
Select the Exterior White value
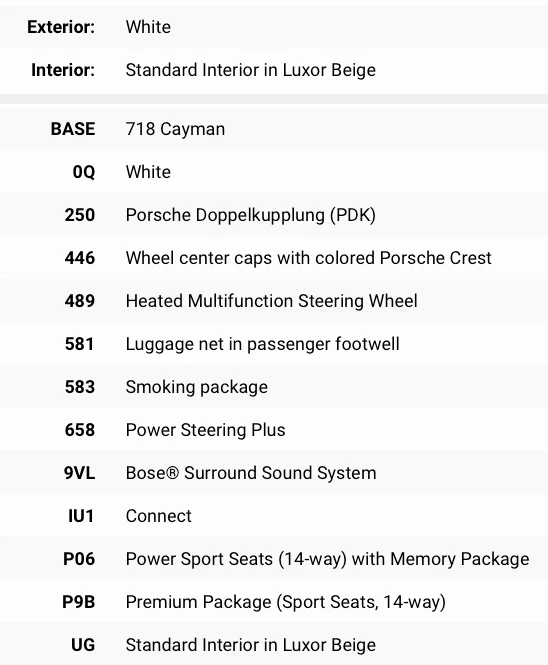pos(148,27)
